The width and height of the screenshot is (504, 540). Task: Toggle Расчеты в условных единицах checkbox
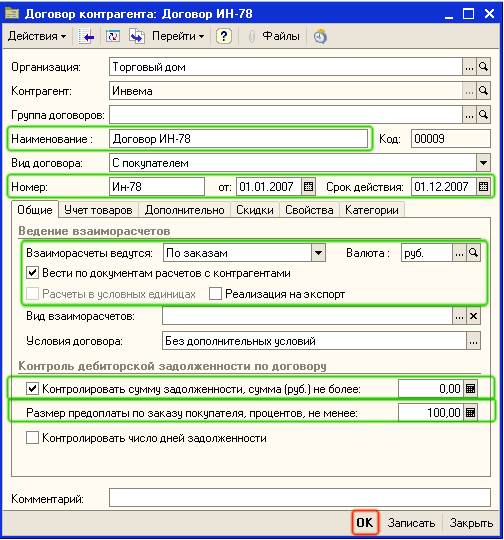pyautogui.click(x=32, y=294)
